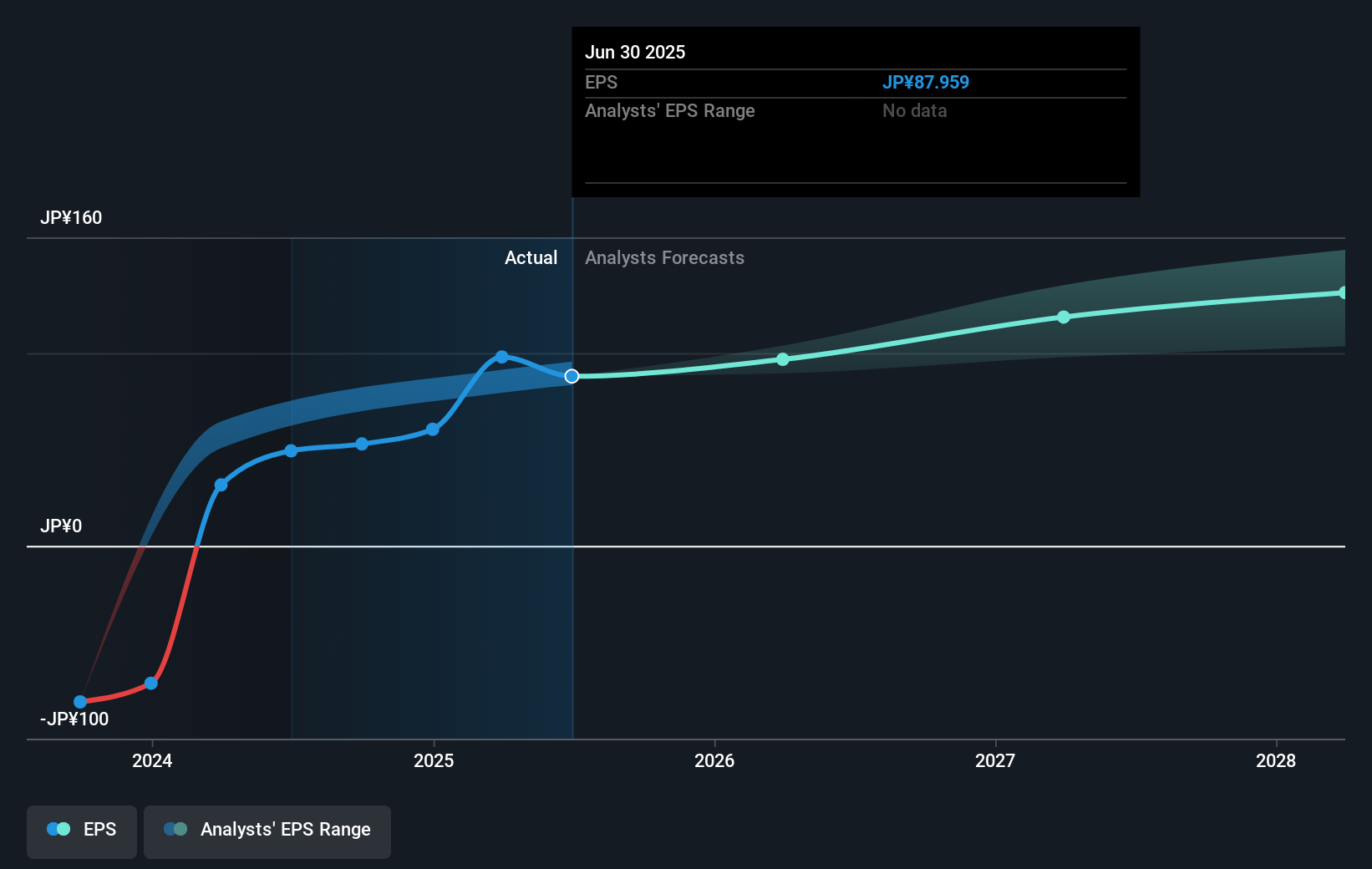Click the '2028' x-axis label
The height and width of the screenshot is (869, 1372).
point(1276,760)
